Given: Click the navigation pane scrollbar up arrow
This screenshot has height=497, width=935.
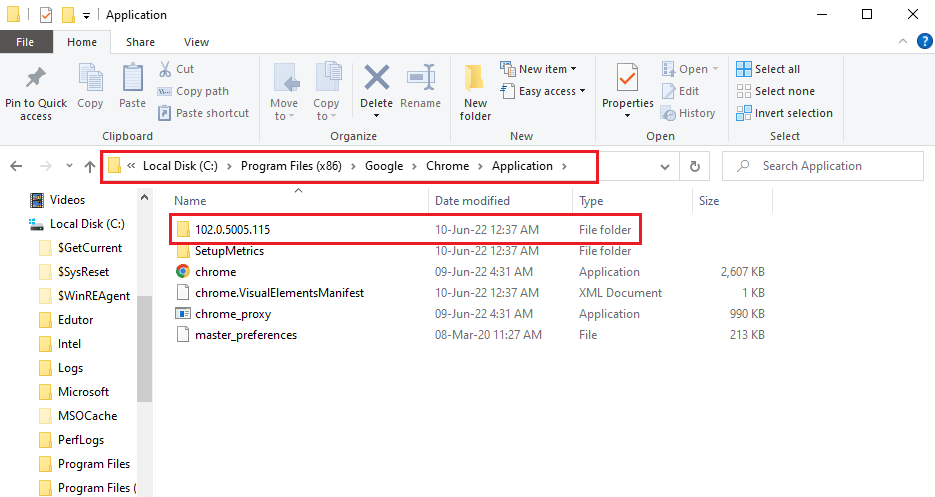Looking at the screenshot, I should tap(144, 197).
